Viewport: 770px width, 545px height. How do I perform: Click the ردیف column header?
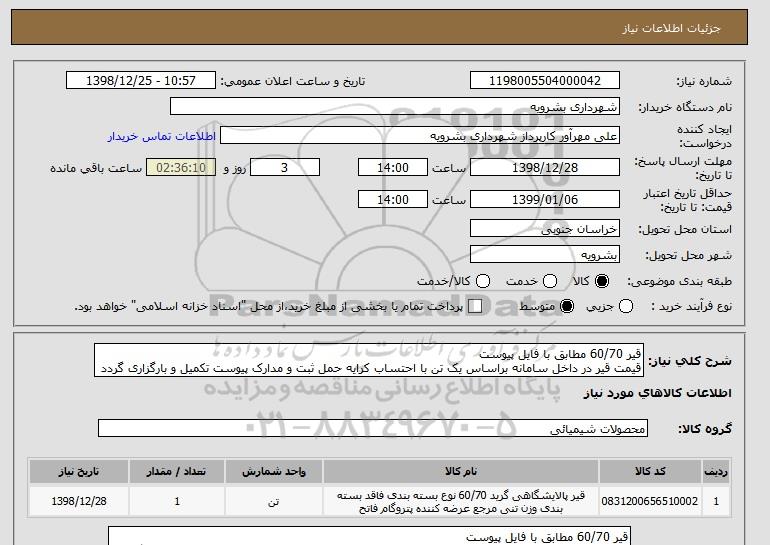pyautogui.click(x=716, y=471)
